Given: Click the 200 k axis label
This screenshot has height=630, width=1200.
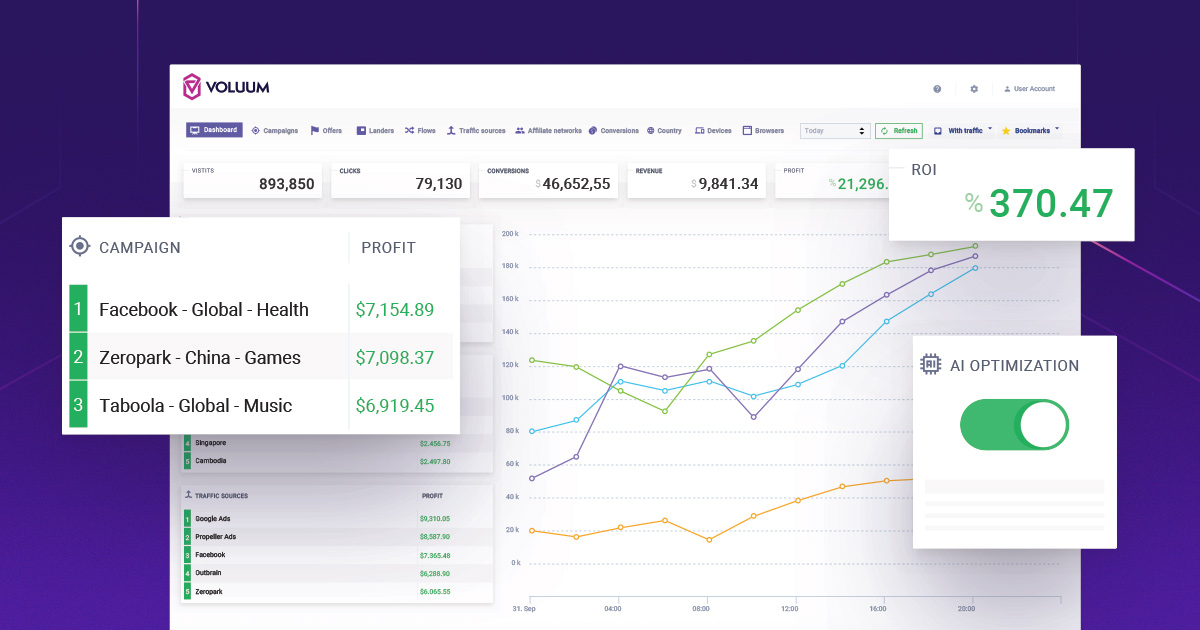Looking at the screenshot, I should click(510, 234).
